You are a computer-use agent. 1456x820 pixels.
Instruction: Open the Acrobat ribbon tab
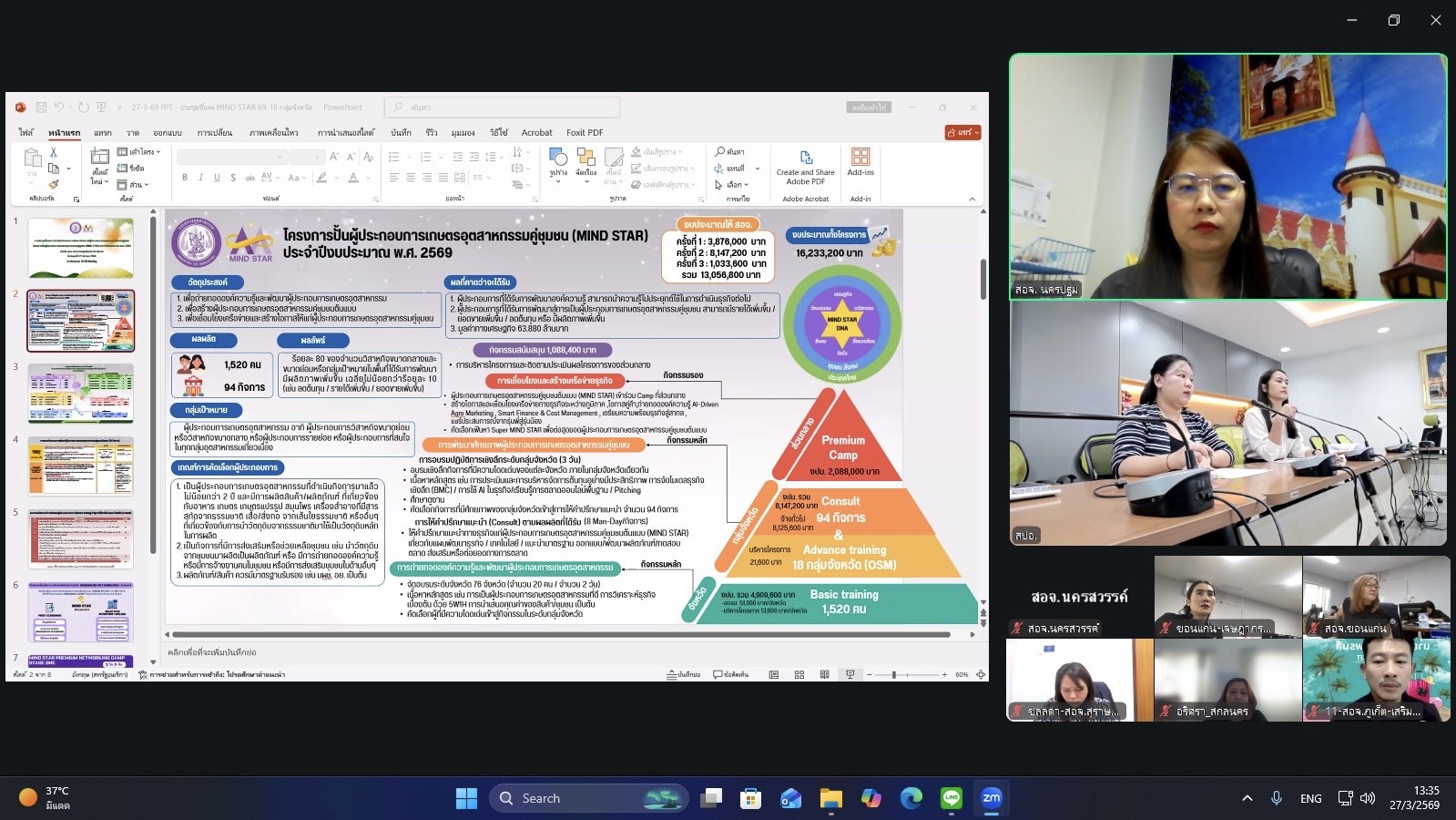click(536, 133)
